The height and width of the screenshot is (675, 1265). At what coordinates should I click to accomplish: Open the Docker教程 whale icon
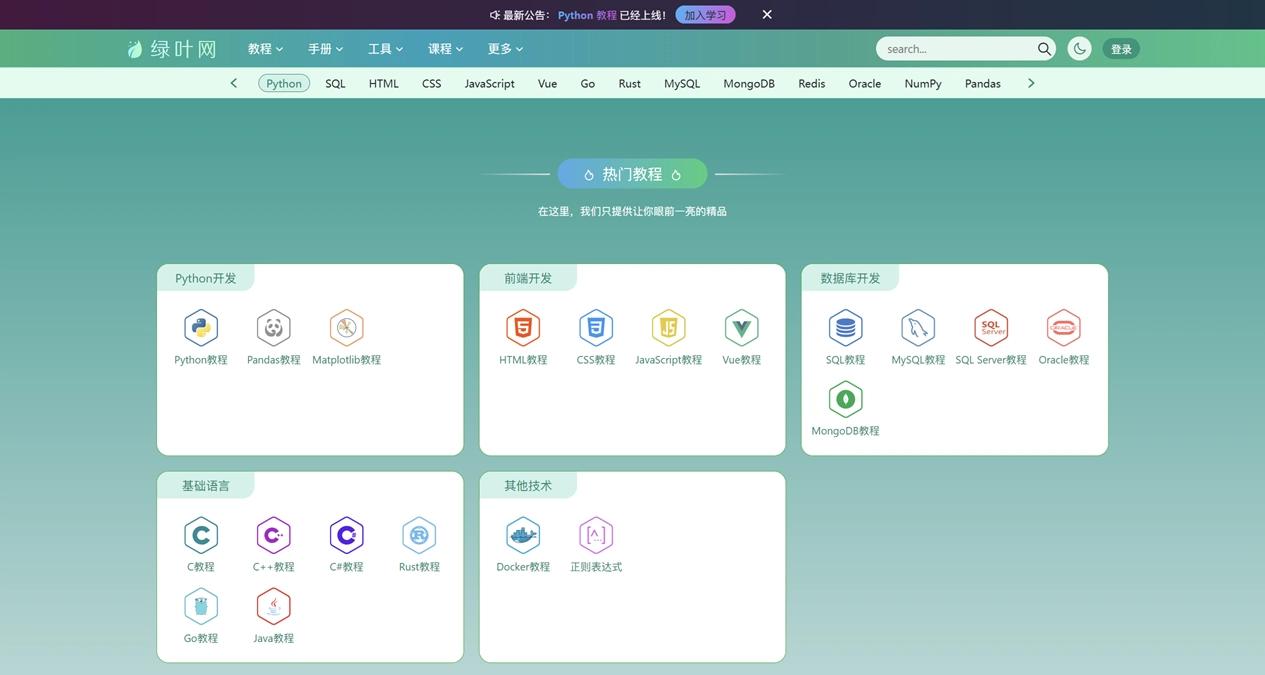tap(523, 536)
